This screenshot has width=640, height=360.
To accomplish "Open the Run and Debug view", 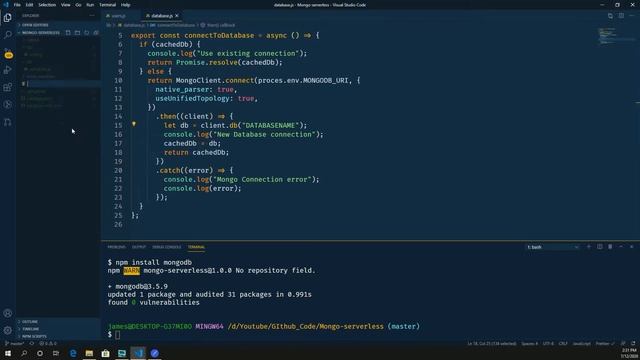I will click(x=8, y=70).
